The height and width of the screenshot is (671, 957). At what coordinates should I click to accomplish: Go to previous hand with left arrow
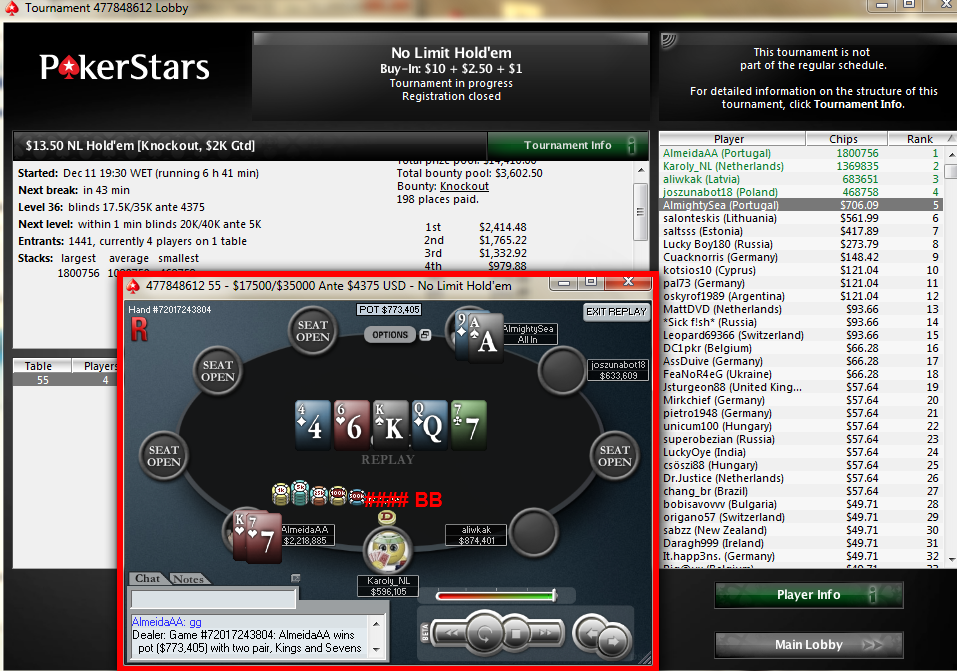pos(590,633)
